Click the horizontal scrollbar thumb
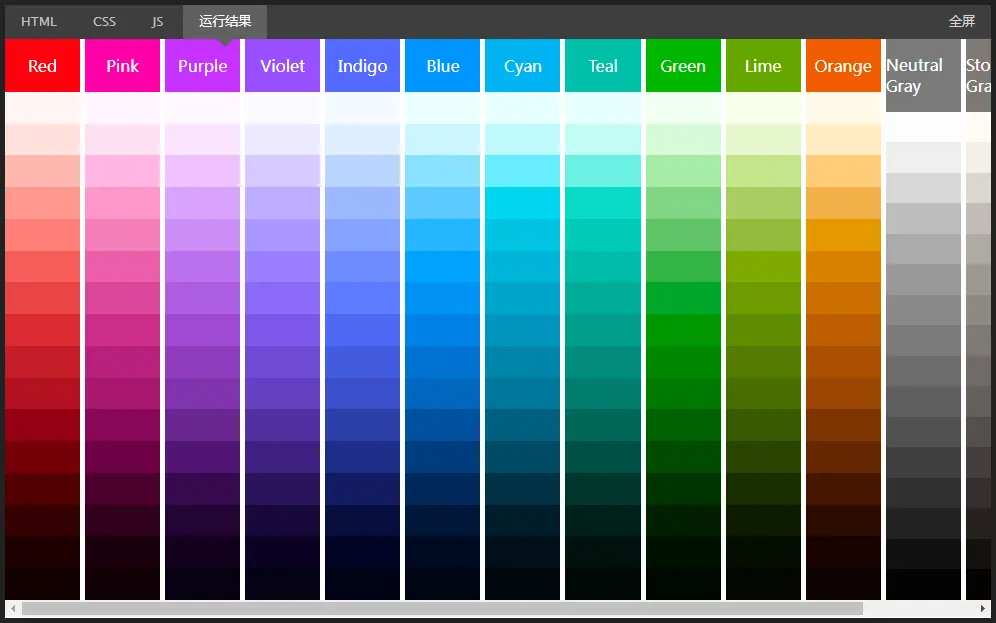Viewport: 996px width, 623px height. click(441, 608)
